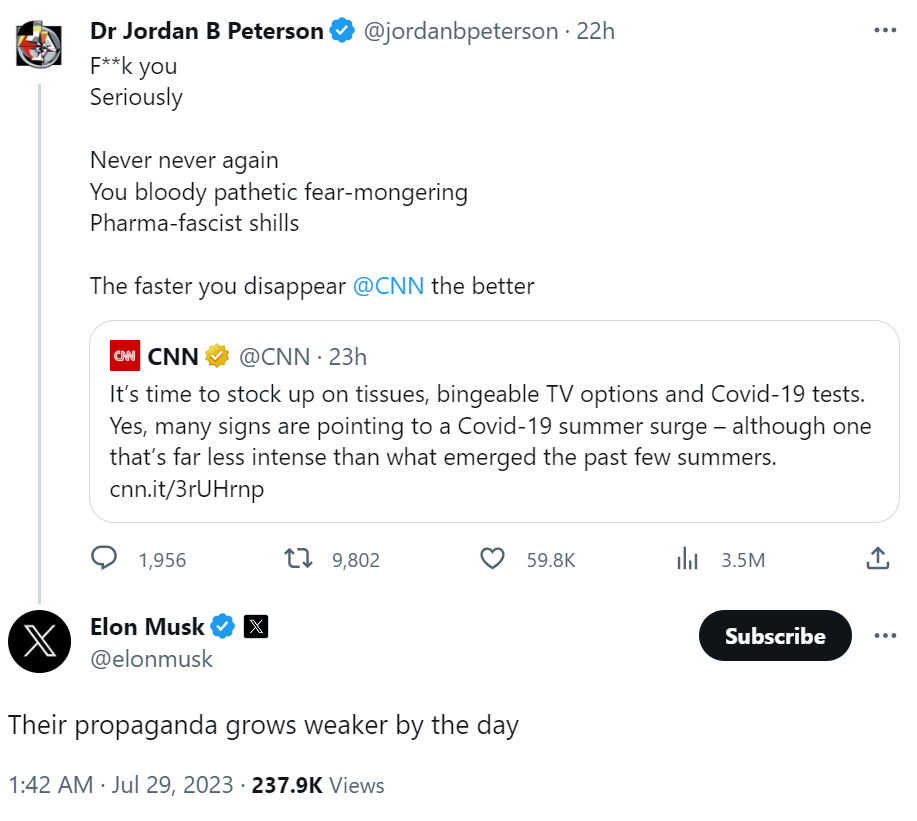Open Elon Musk's X profile avatar
The width and height of the screenshot is (917, 821).
(x=39, y=641)
